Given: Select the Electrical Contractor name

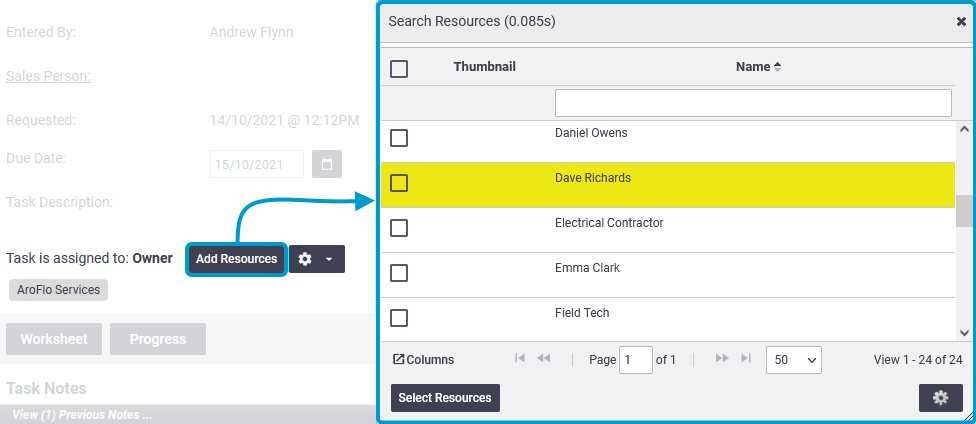Looking at the screenshot, I should [x=609, y=223].
